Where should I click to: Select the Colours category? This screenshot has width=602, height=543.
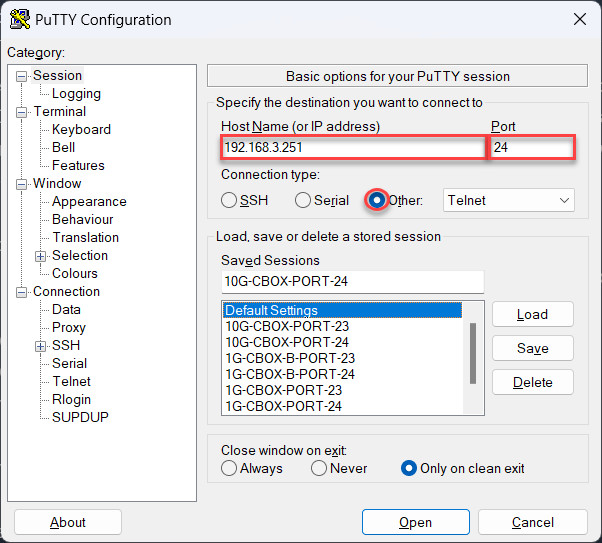(75, 274)
